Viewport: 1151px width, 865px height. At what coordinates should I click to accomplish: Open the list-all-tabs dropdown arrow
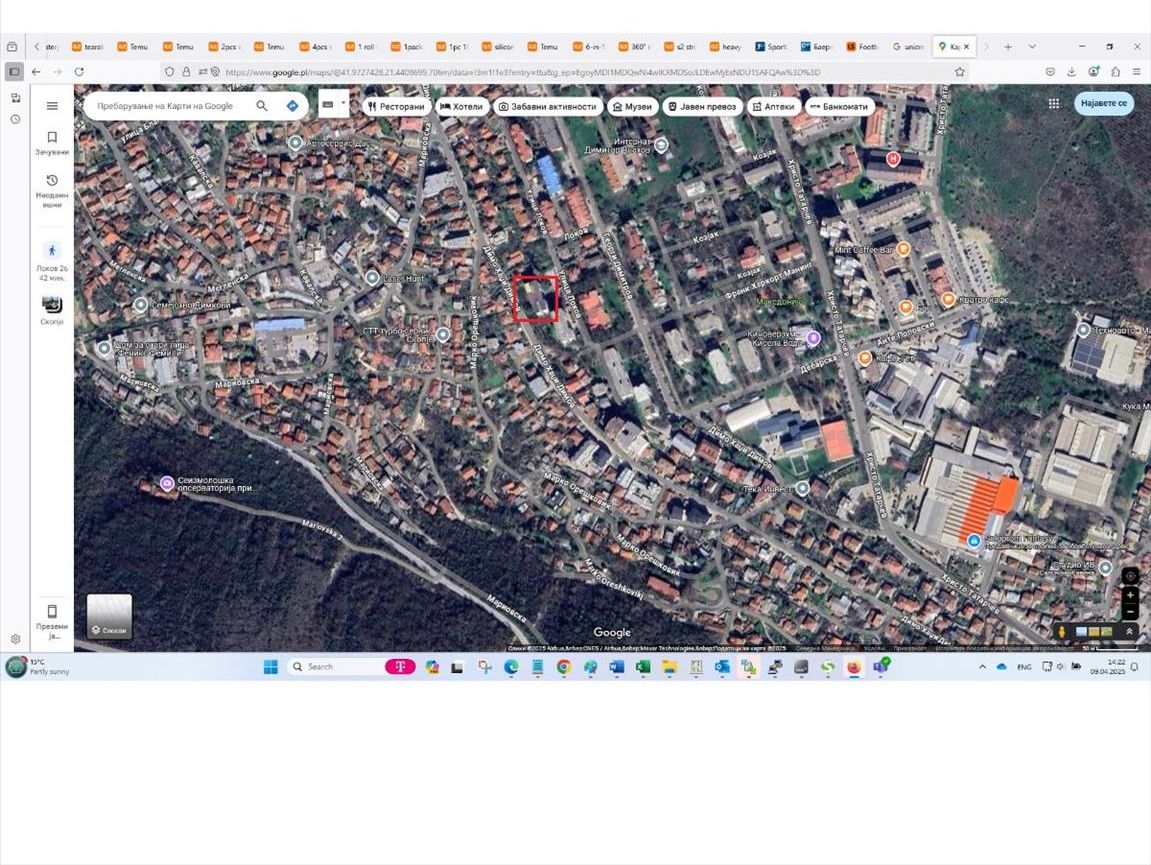(1032, 47)
